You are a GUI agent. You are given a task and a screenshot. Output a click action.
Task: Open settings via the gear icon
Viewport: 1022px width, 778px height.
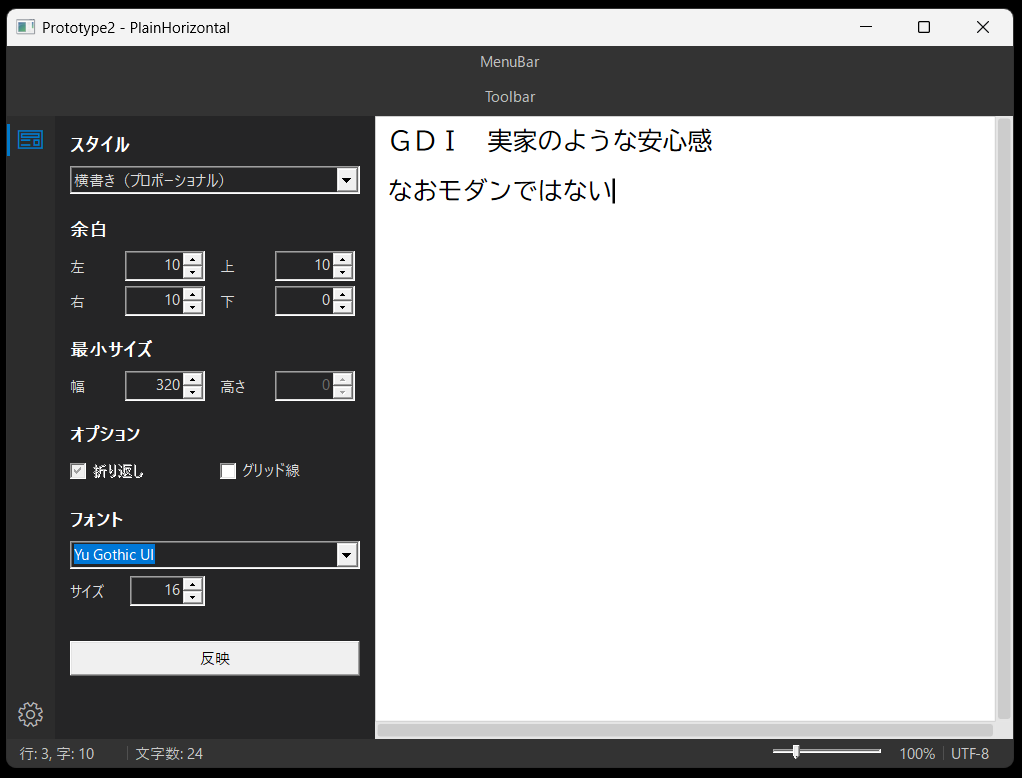tap(30, 714)
